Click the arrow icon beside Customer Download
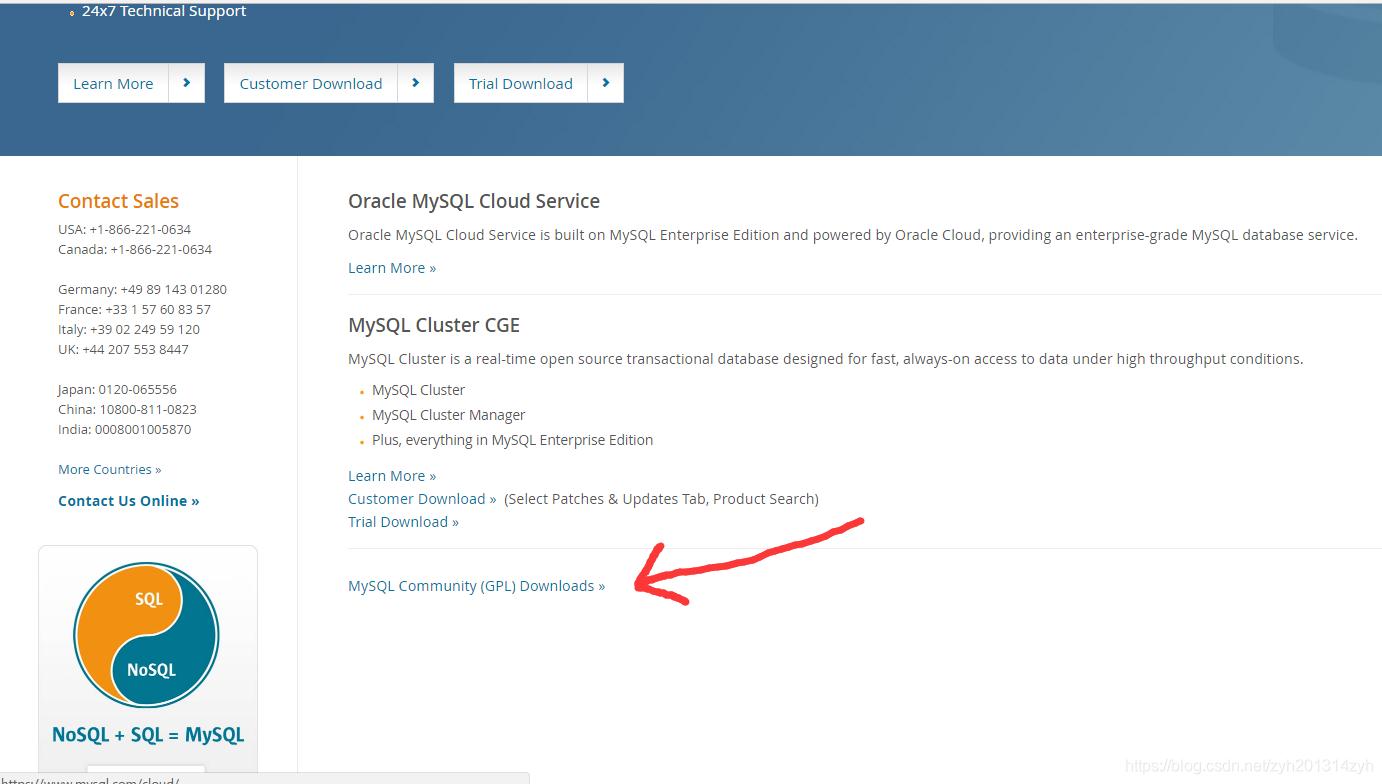Viewport: 1382px width, 784px height. pos(416,83)
